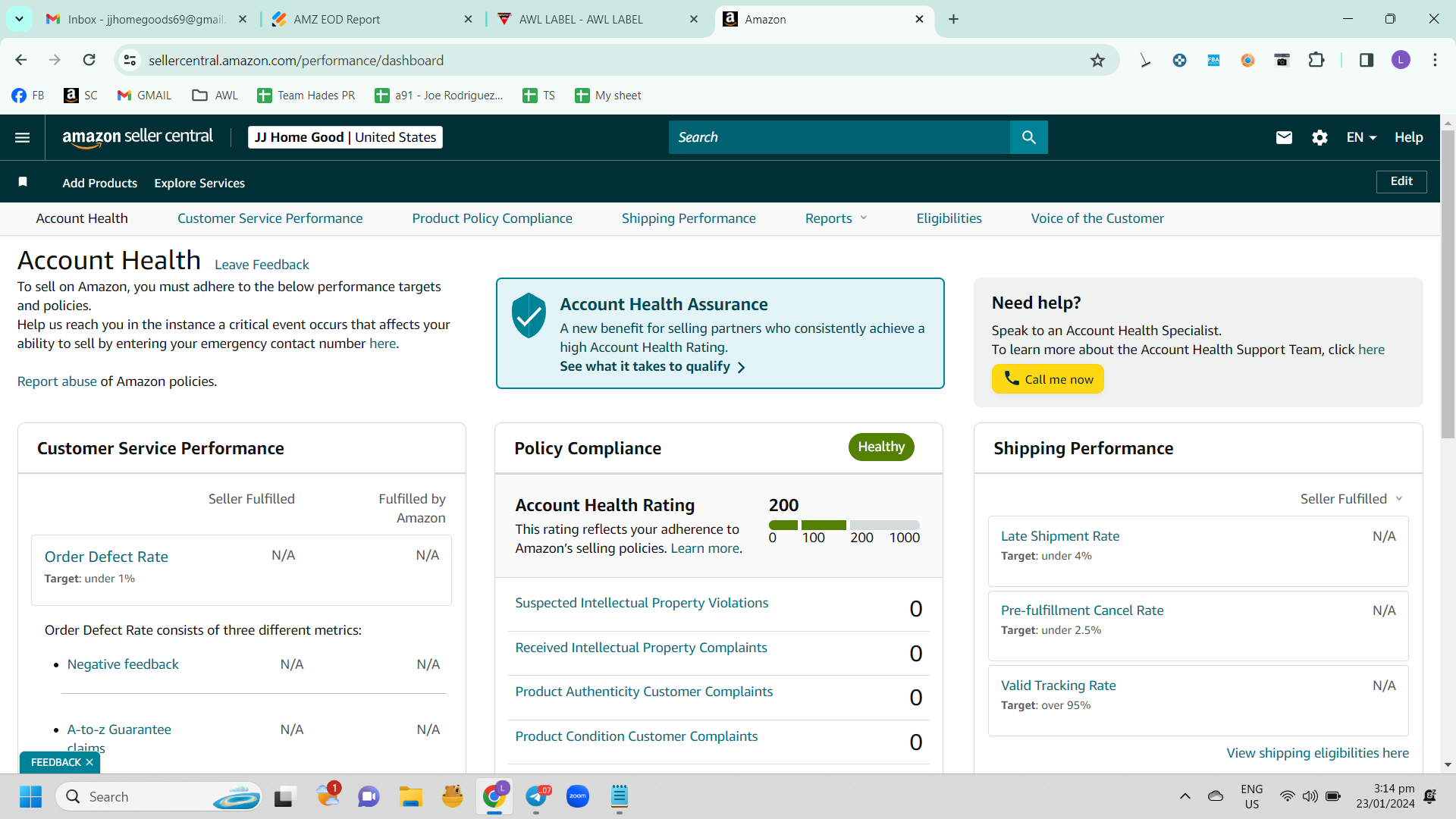Reload the current page
Image resolution: width=1456 pixels, height=819 pixels.
point(89,61)
